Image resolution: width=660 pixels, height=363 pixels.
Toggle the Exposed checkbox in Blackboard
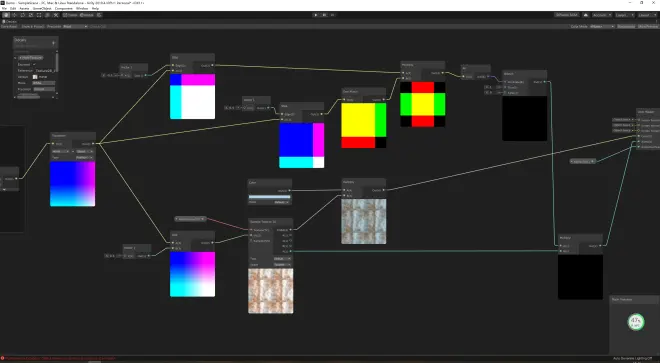34,64
